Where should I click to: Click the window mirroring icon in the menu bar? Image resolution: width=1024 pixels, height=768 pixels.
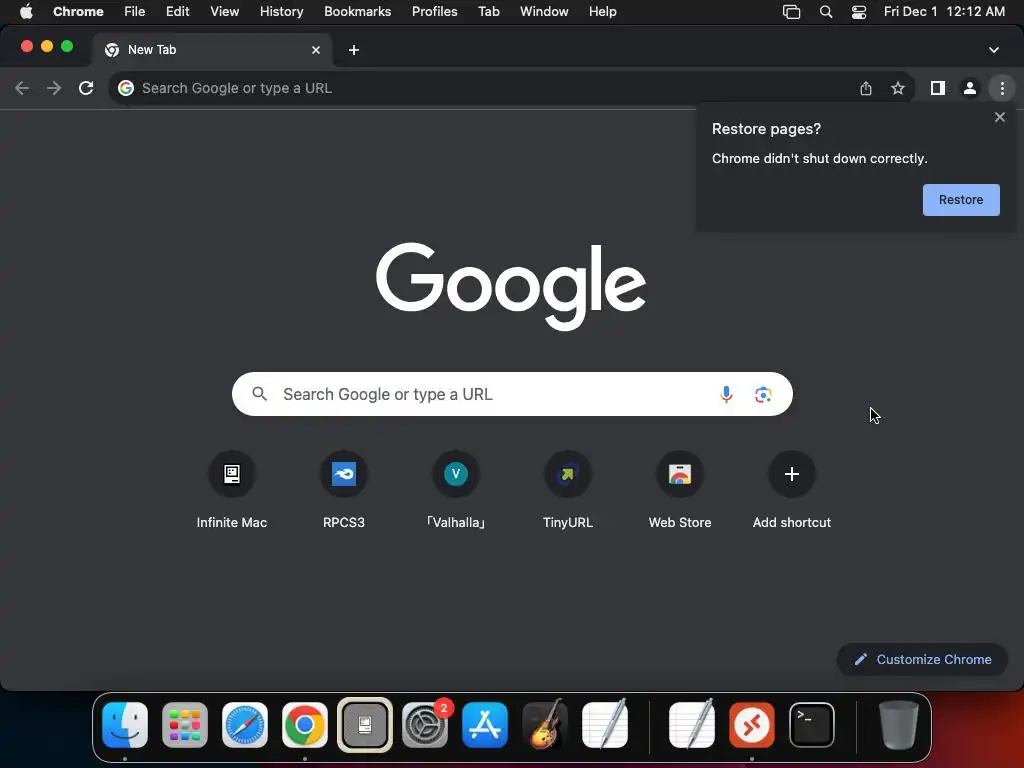pos(792,12)
